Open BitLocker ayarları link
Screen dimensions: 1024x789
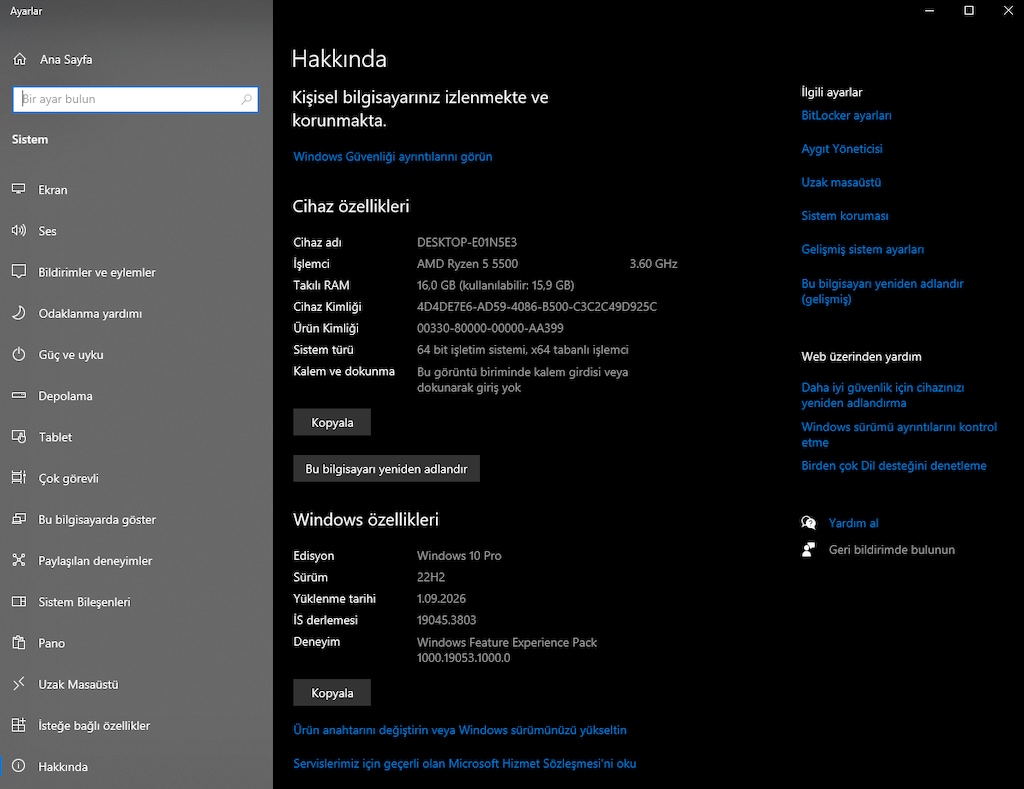pos(846,116)
